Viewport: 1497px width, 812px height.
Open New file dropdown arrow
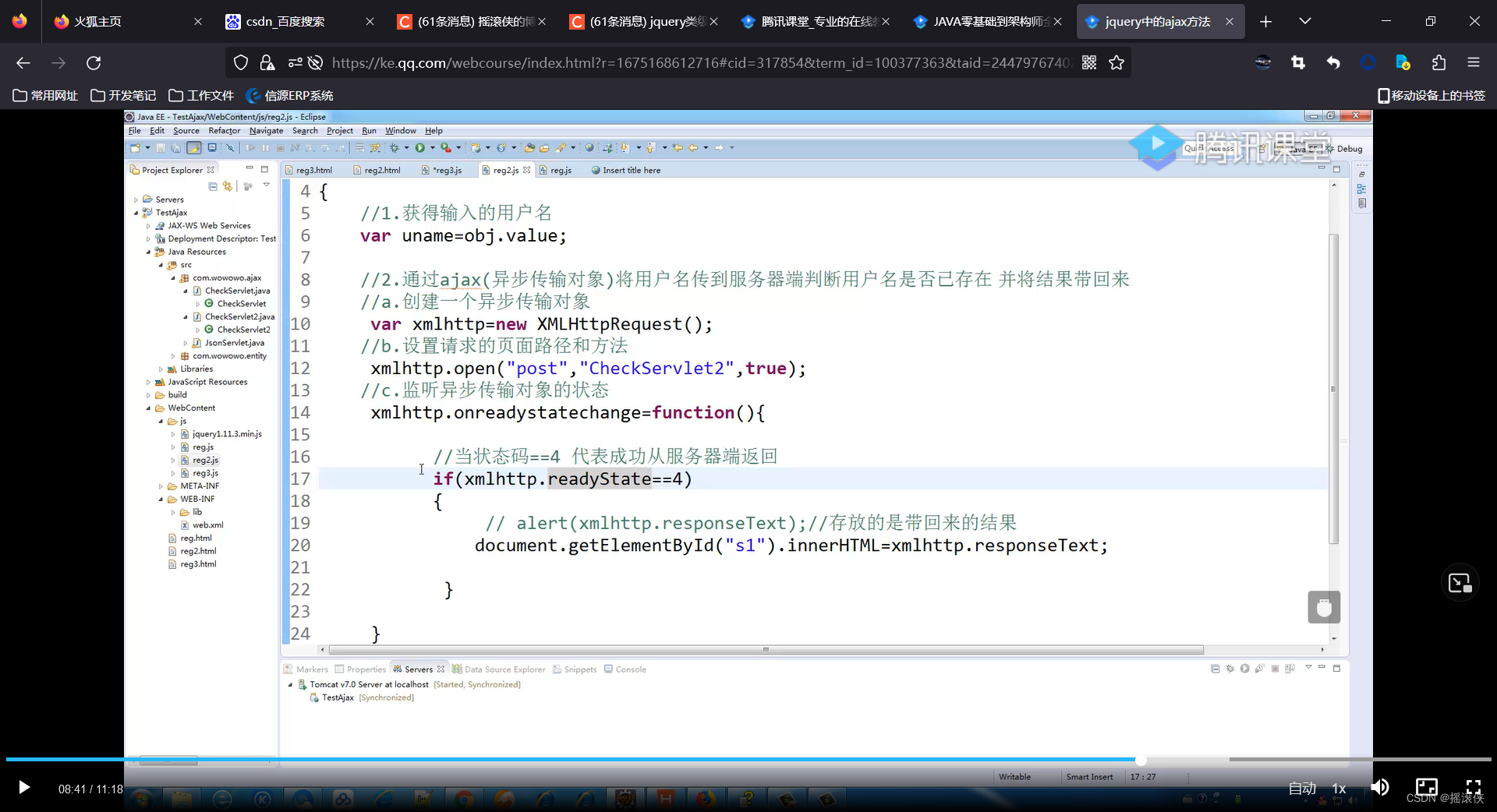147,148
